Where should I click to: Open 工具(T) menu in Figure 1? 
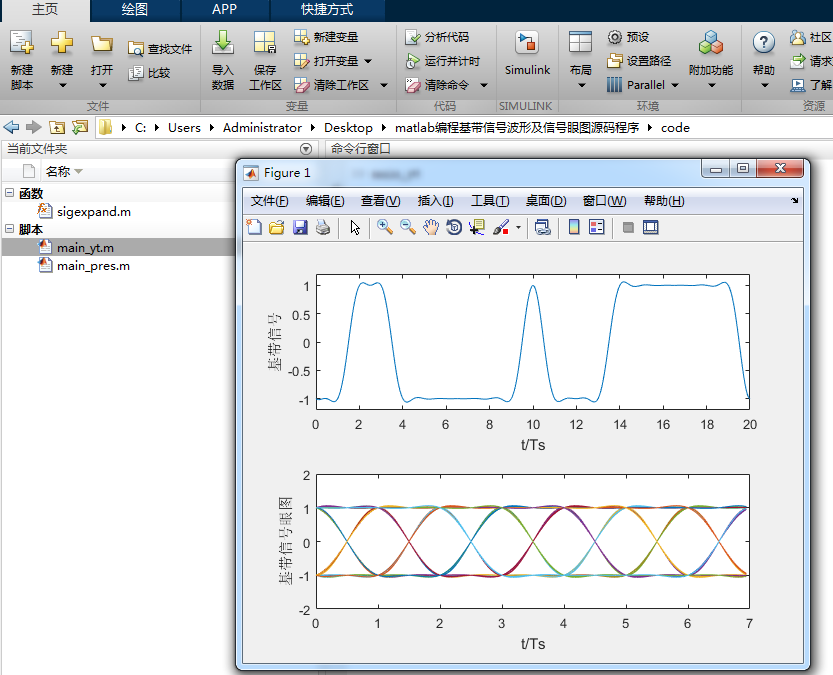tap(490, 201)
